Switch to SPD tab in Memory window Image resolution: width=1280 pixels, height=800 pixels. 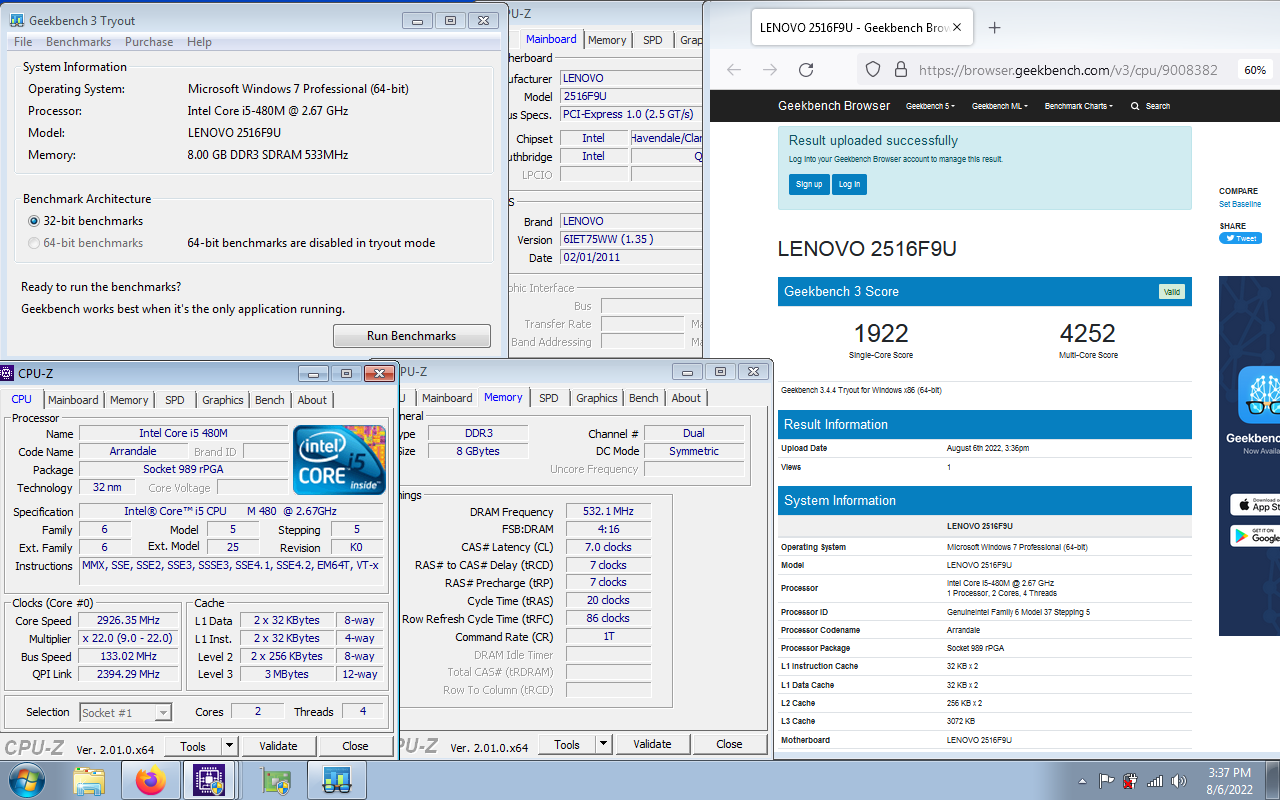point(549,398)
